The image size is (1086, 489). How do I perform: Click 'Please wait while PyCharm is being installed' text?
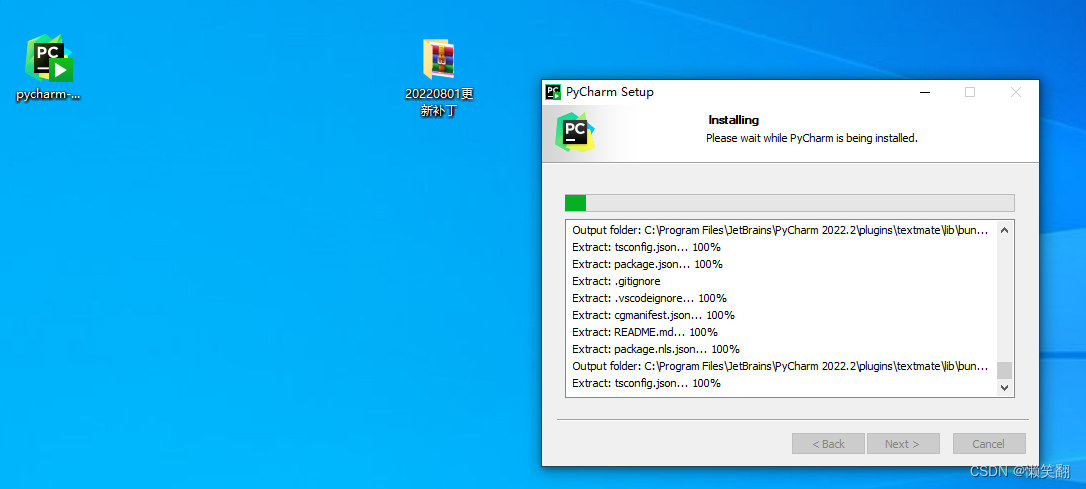[812, 138]
